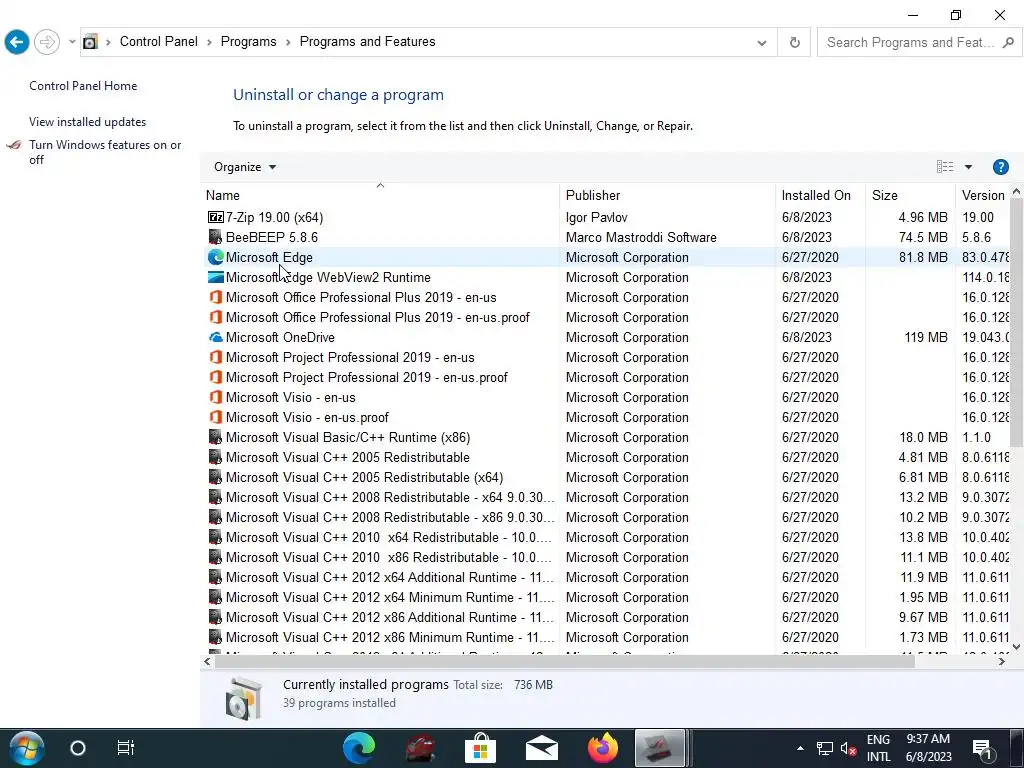
Task: Click the search magnifier icon
Action: (x=1008, y=42)
